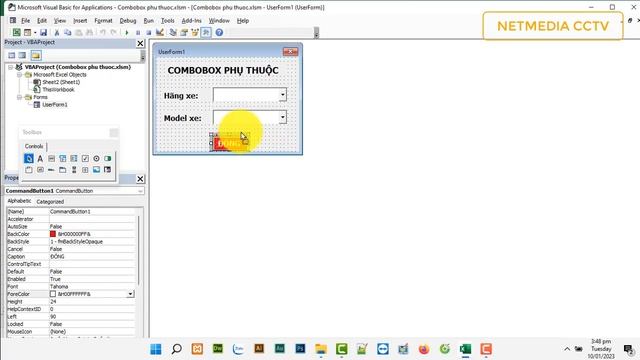The height and width of the screenshot is (360, 640).
Task: Collapse the Forms folder node
Action: (19, 97)
